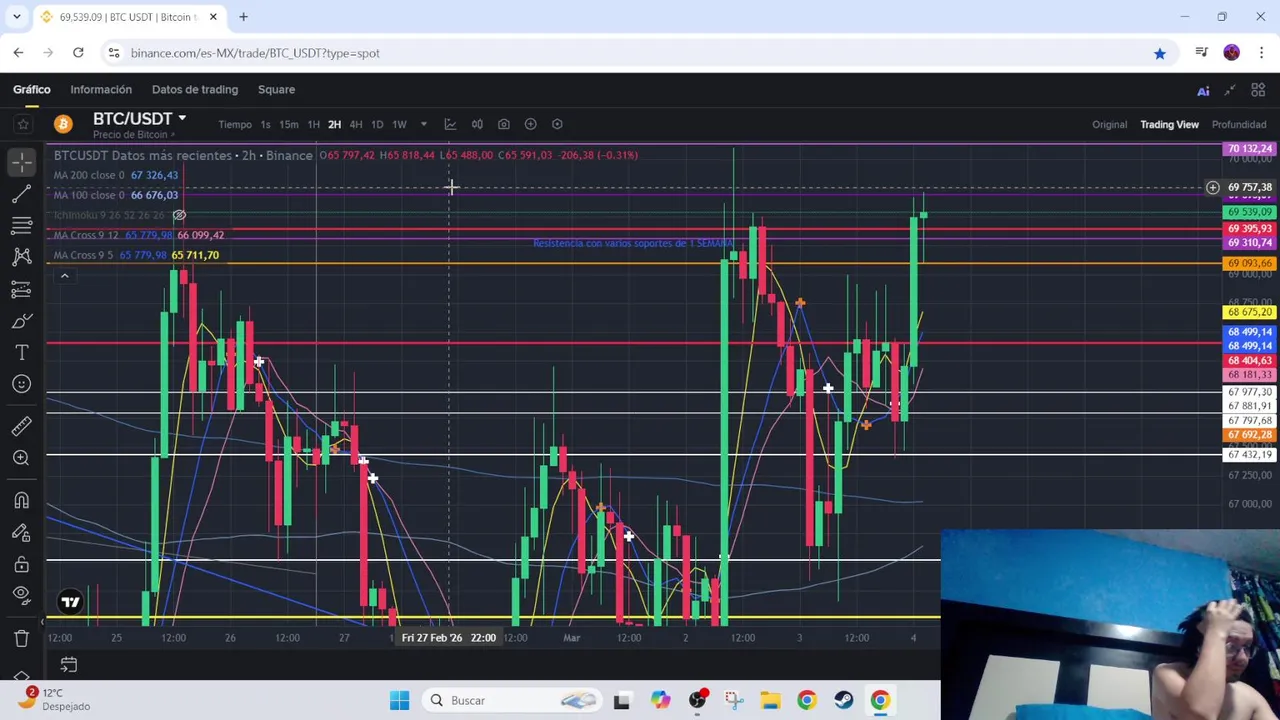Open the Fibonacci and Gann tools
1280x720 pixels.
21,225
